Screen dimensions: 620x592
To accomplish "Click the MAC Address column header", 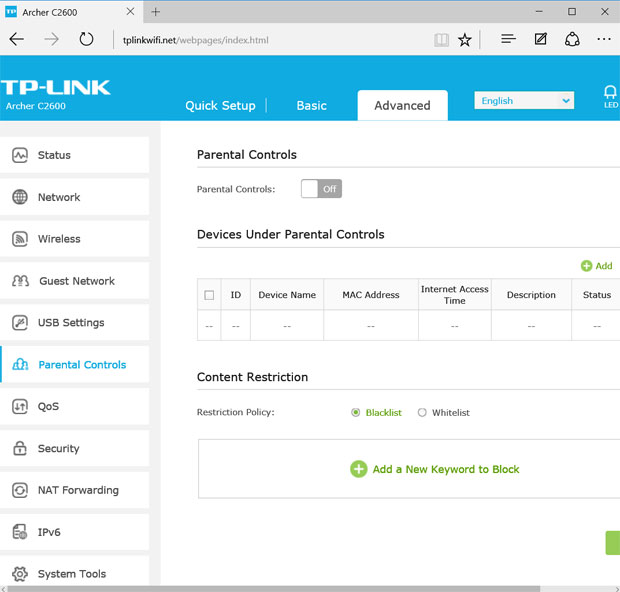I will pos(370,295).
